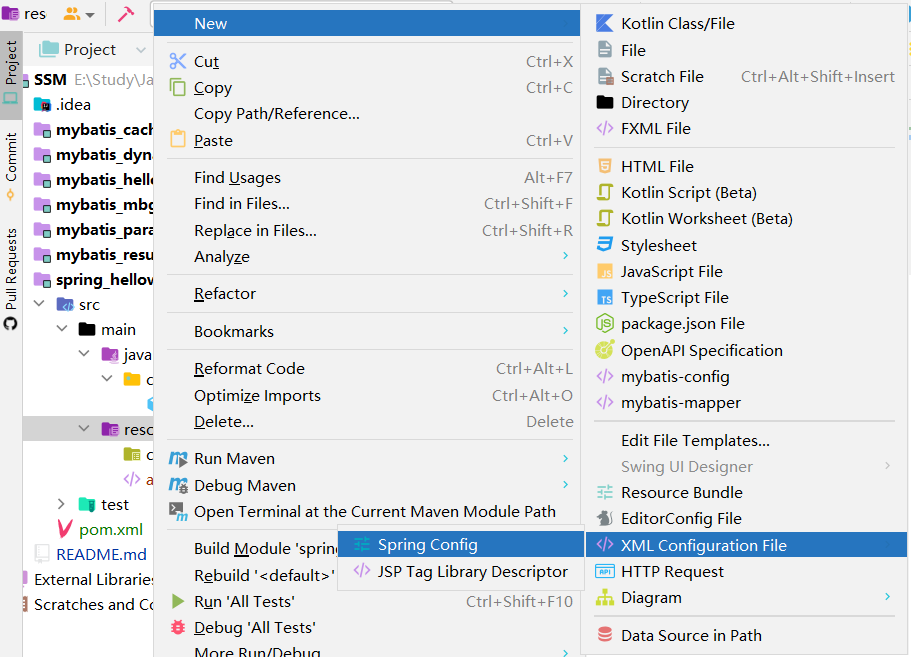Screen dimensions: 911x657
Task: Click the Kotlin Script (Beta) icon
Action: [x=605, y=192]
